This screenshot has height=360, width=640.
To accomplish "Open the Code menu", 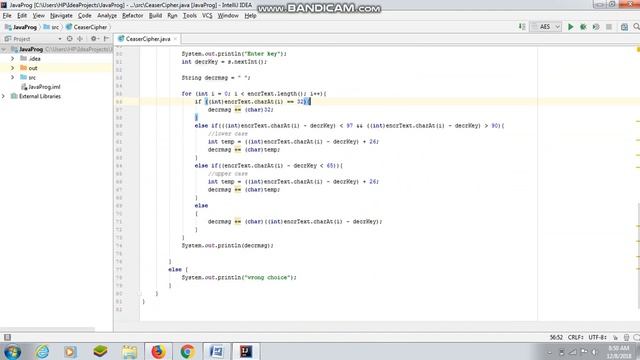I will click(84, 16).
